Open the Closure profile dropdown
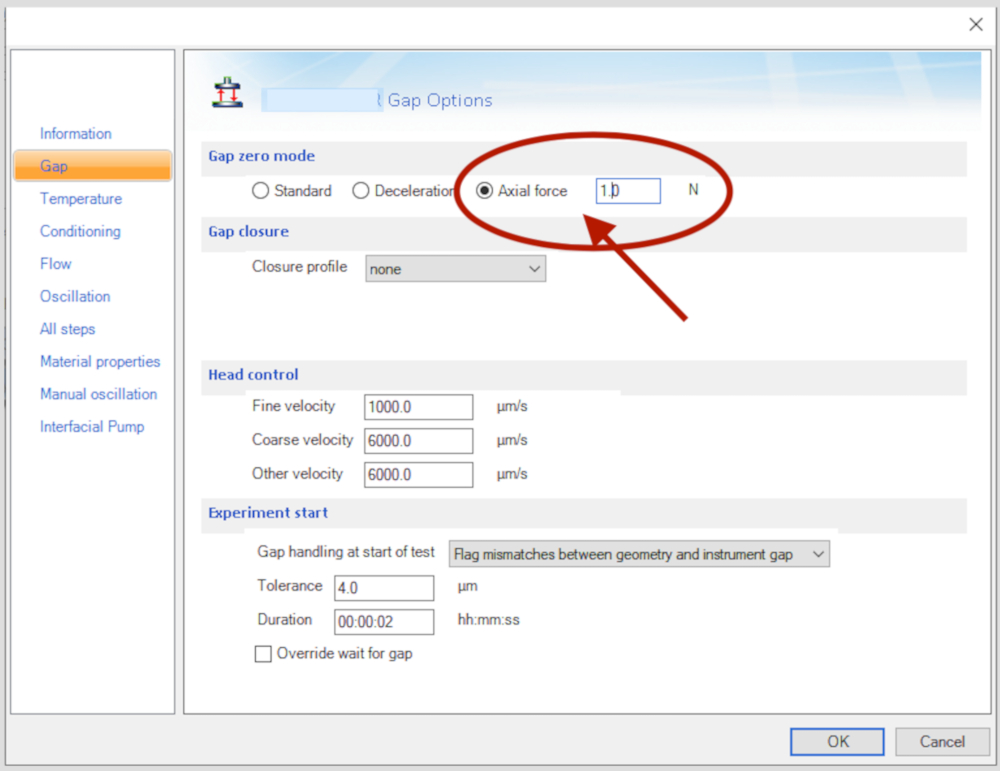This screenshot has width=1000, height=771. (455, 269)
